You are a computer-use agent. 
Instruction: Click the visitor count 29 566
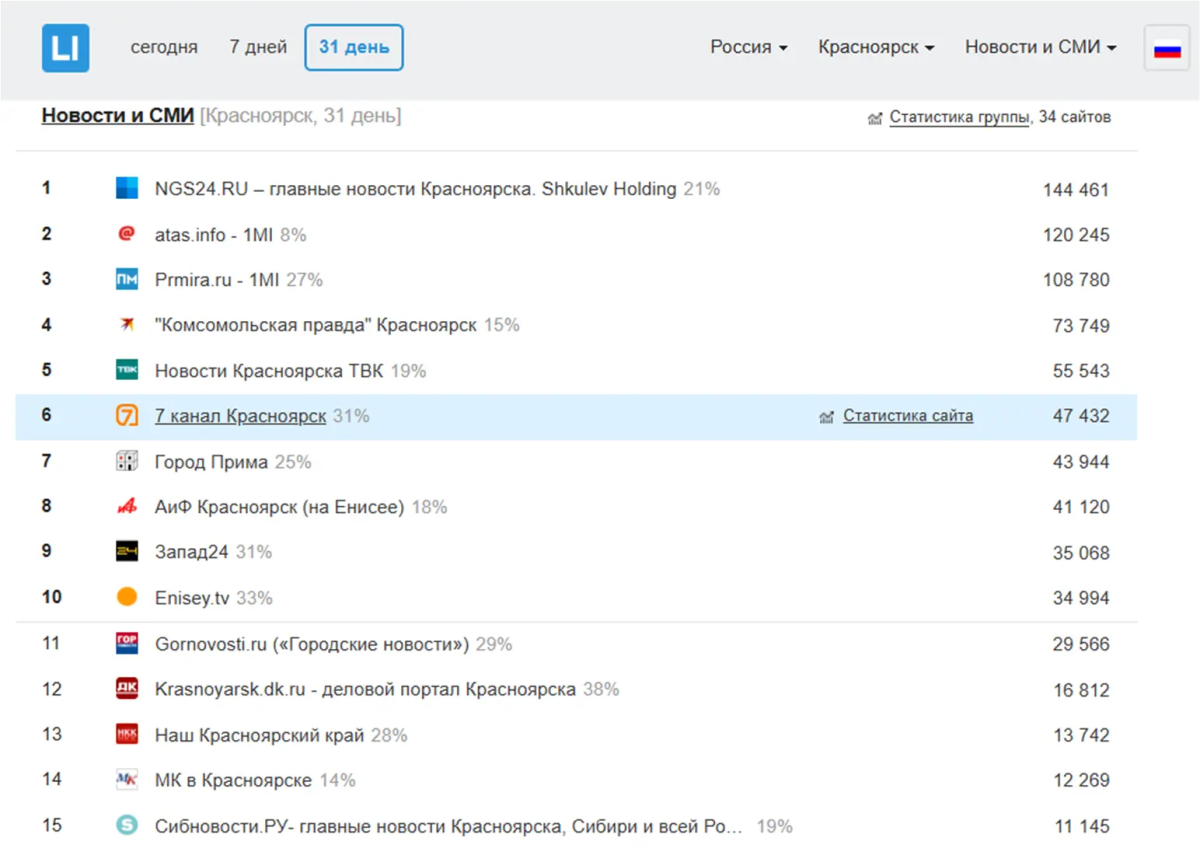click(1081, 644)
